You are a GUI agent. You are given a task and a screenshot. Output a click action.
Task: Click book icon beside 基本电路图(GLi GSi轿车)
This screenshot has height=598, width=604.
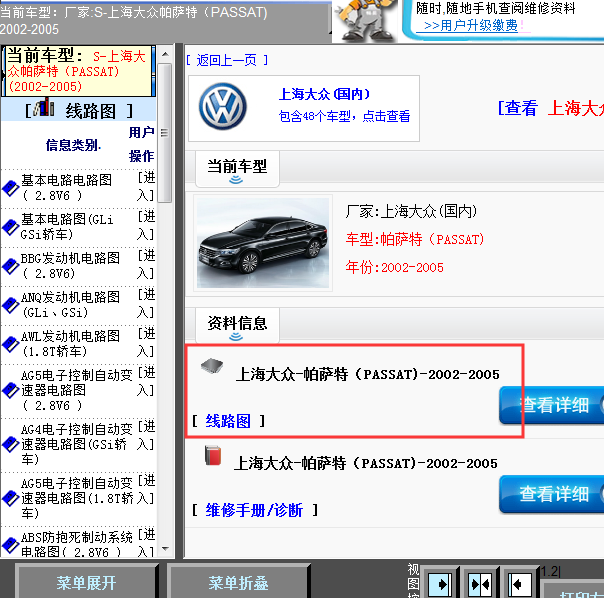click(11, 227)
